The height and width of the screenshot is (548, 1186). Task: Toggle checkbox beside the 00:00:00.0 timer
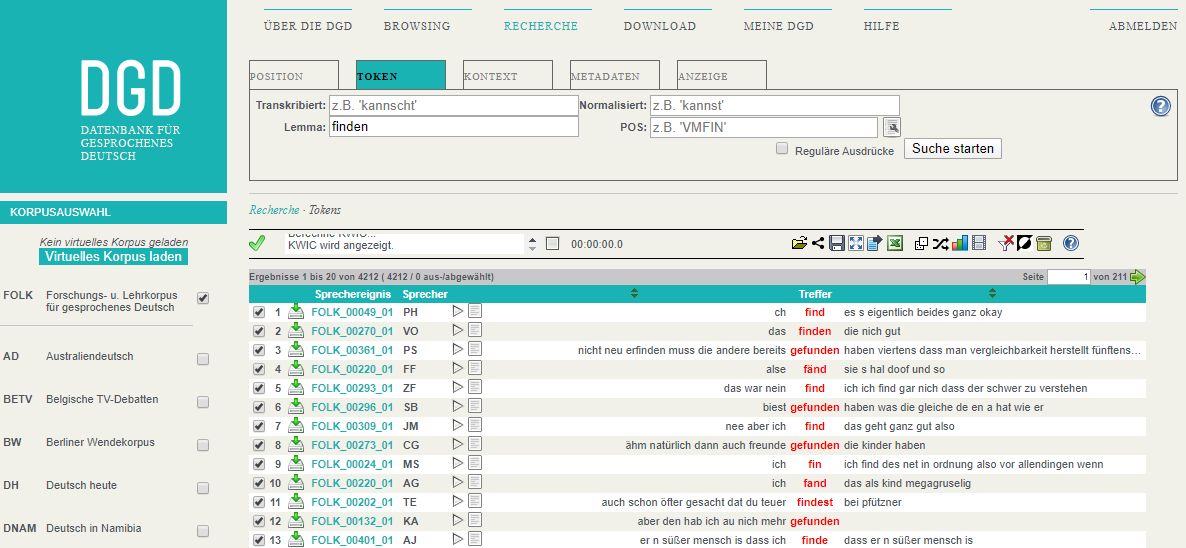(552, 243)
